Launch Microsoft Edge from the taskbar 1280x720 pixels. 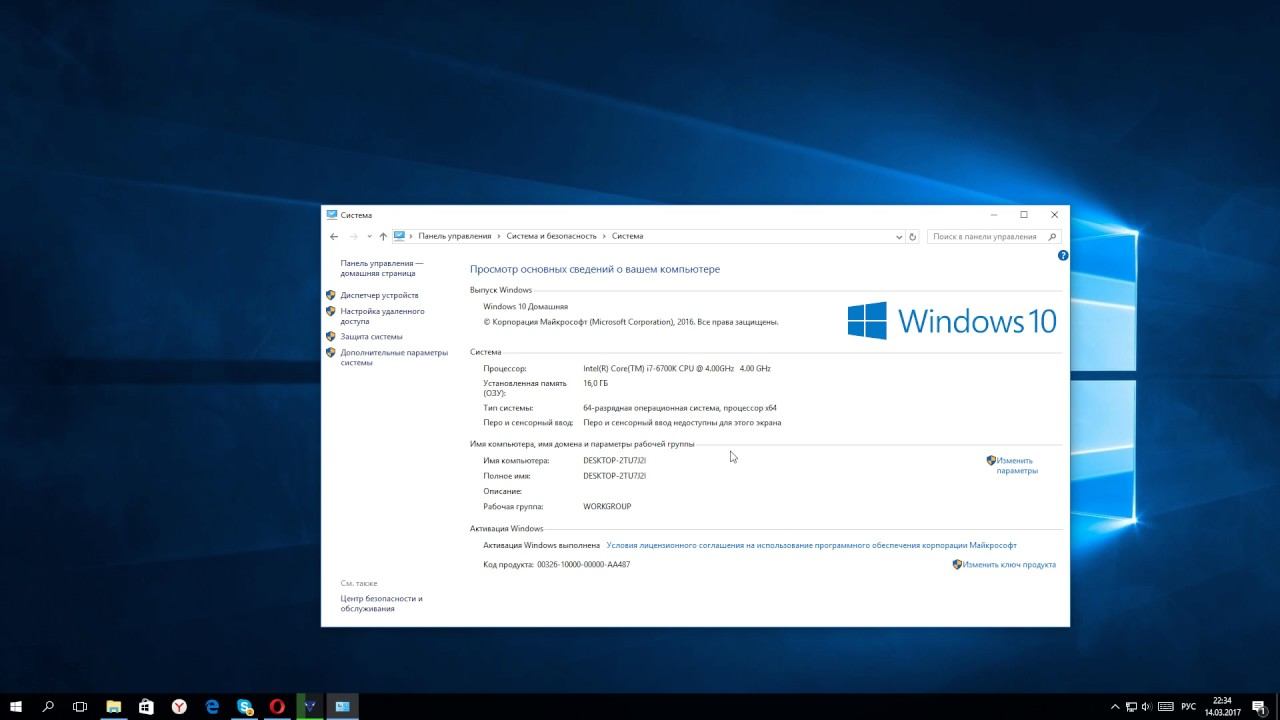point(212,706)
